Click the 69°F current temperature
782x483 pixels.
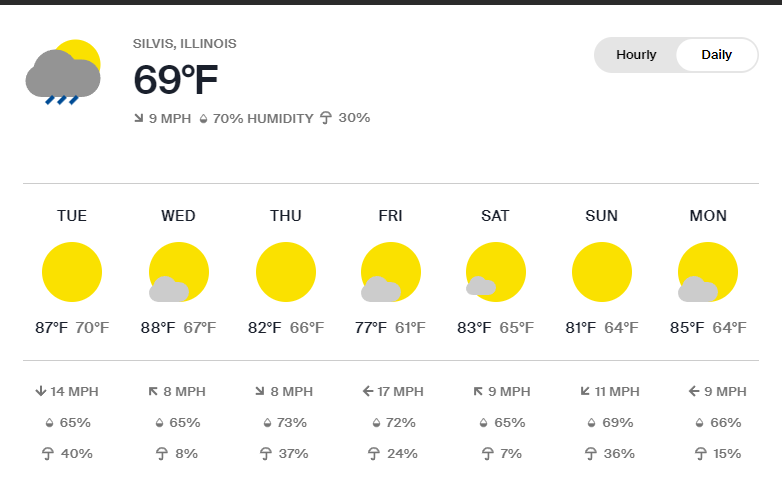coord(175,80)
